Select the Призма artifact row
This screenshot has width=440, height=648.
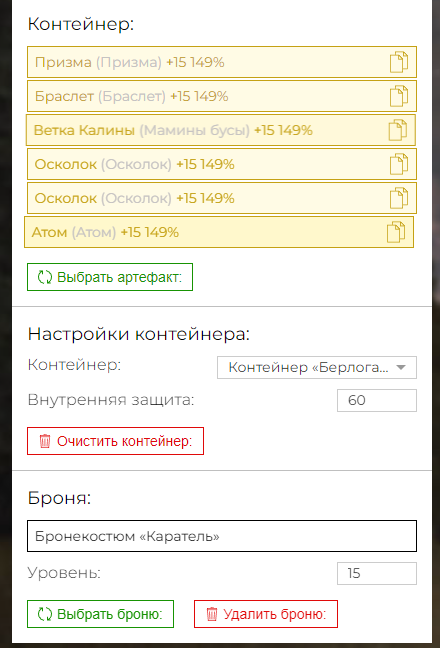(x=222, y=62)
